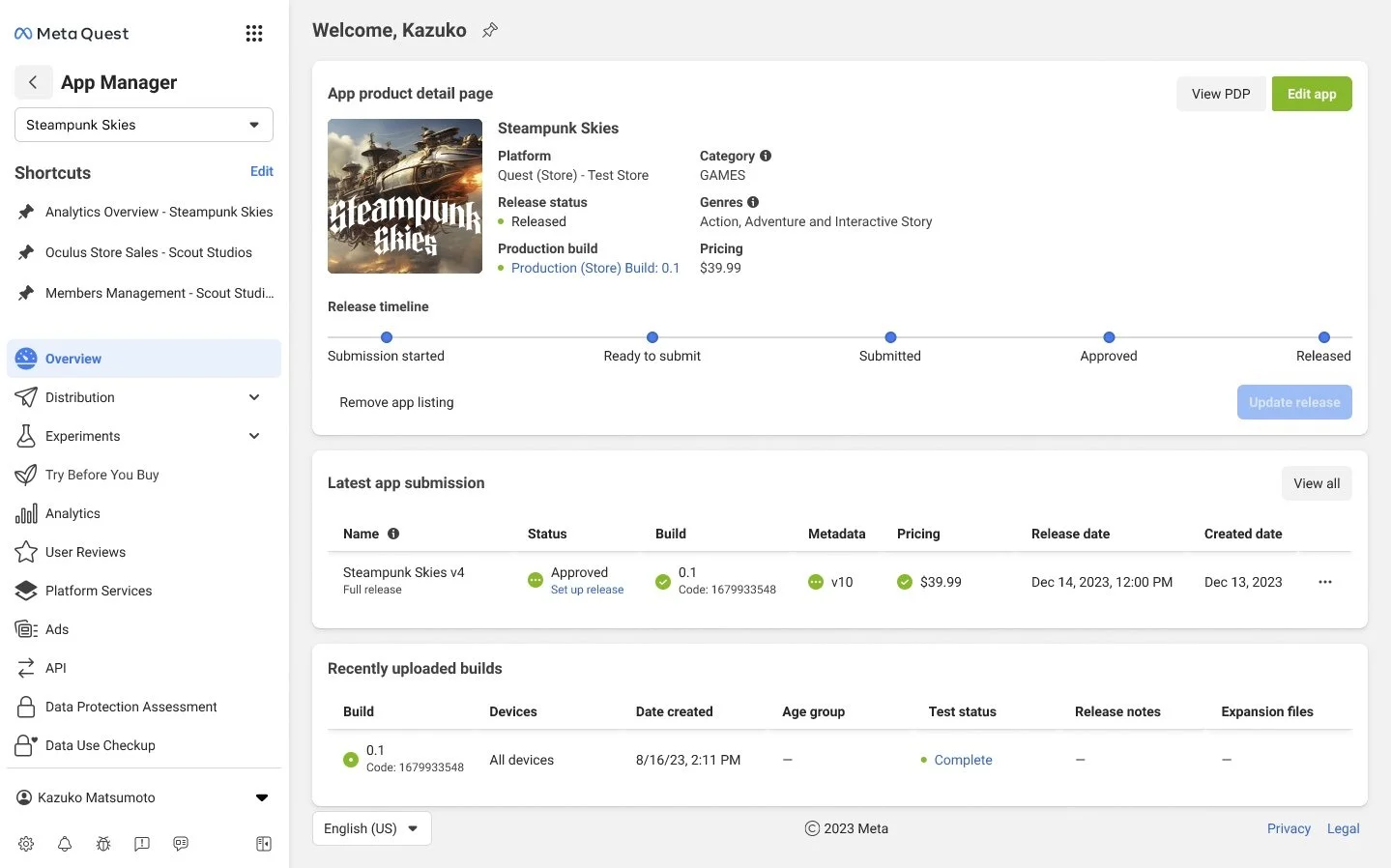Click the Approved timeline marker
1391x868 pixels.
point(1109,337)
